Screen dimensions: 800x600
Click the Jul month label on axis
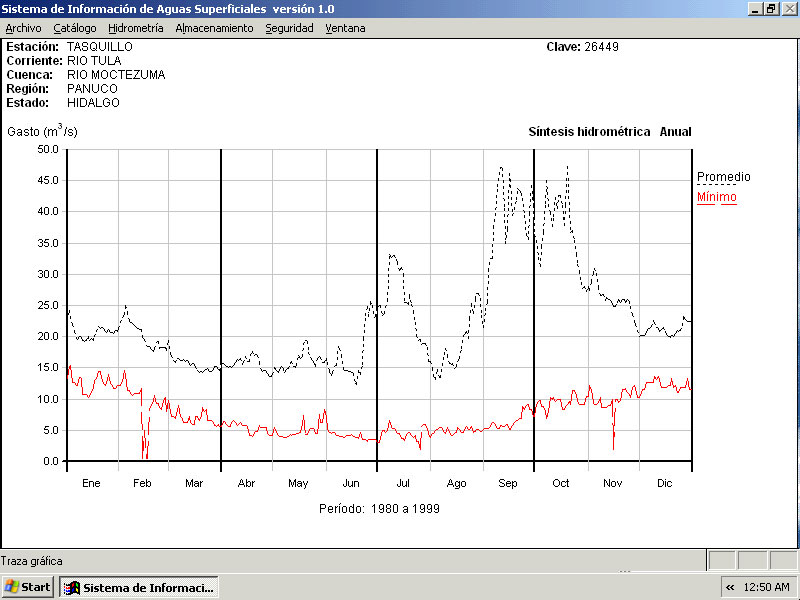pyautogui.click(x=403, y=483)
